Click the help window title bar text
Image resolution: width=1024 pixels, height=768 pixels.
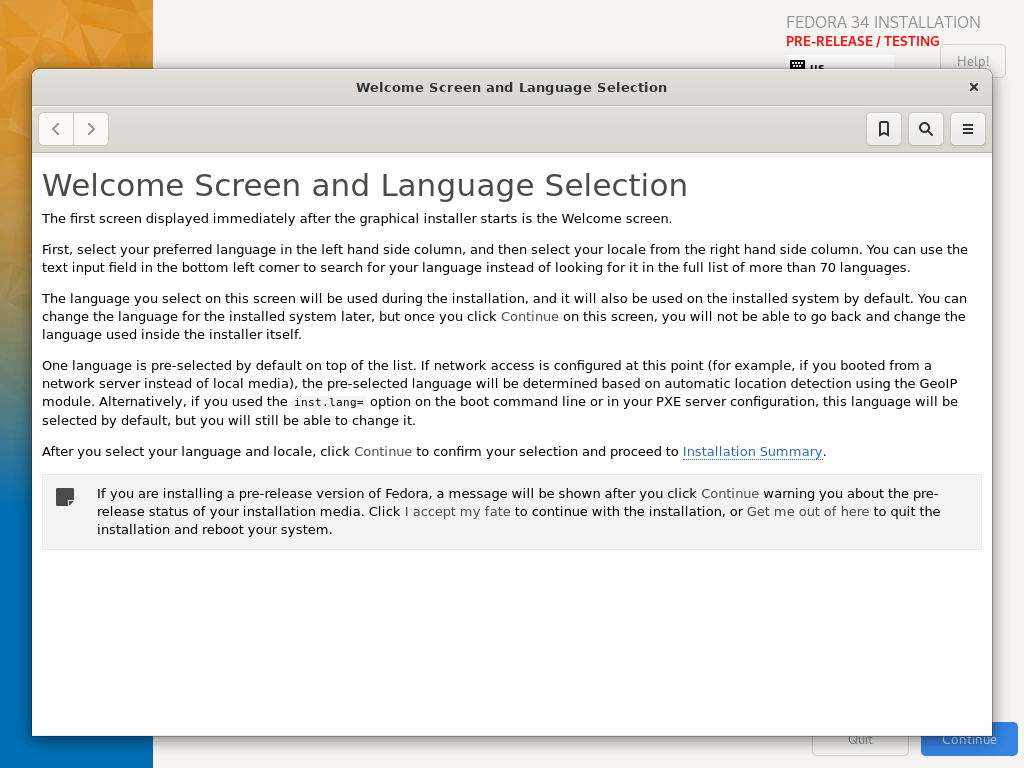pos(511,88)
